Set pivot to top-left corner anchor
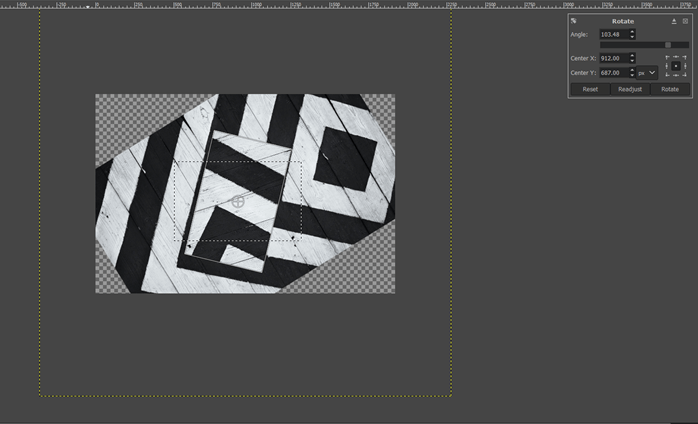Viewport: 698px width, 424px height. click(x=667, y=57)
